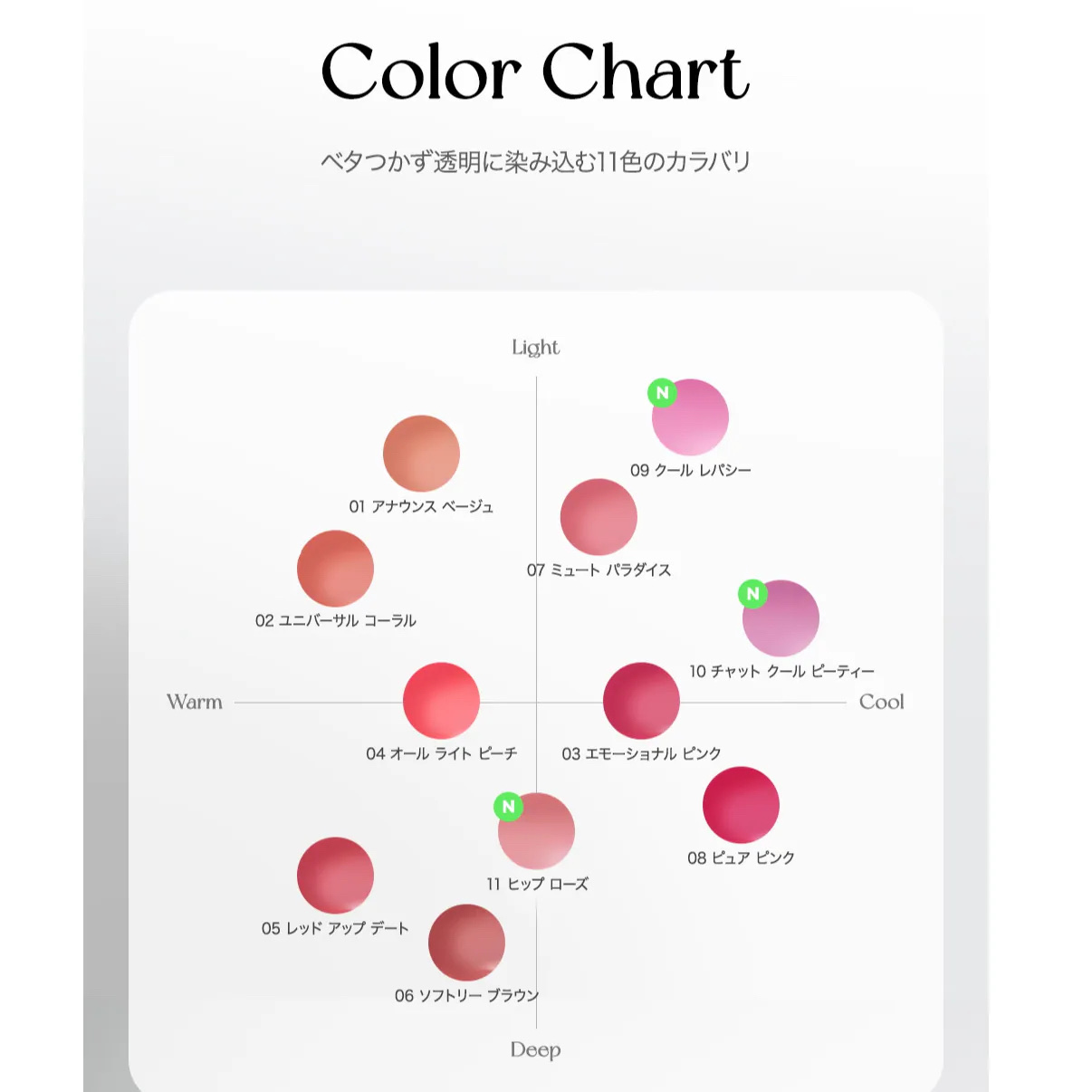Click the 03 Emotional Pink swatch
This screenshot has height=1092, width=1092.
click(641, 701)
